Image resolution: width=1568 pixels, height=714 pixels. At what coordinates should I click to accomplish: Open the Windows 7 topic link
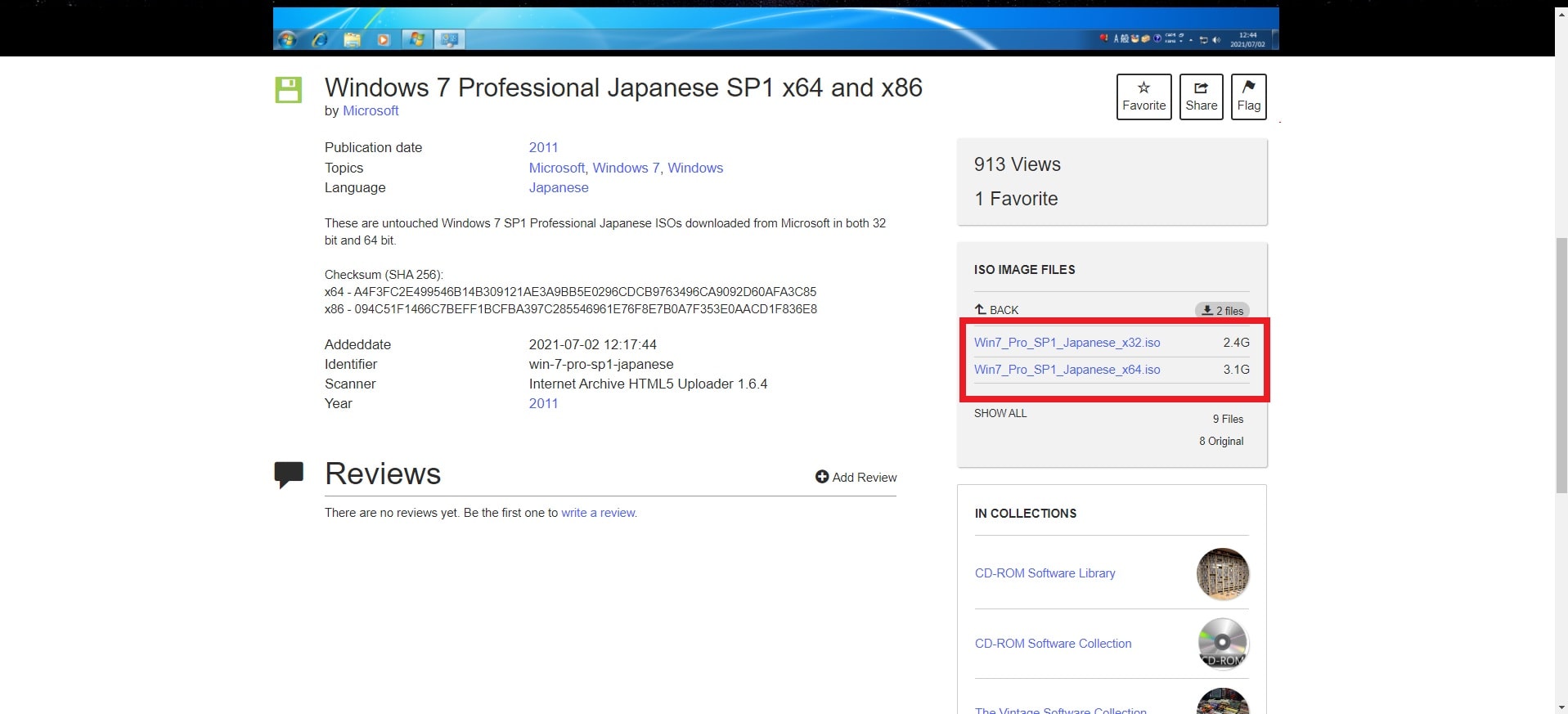tap(626, 168)
